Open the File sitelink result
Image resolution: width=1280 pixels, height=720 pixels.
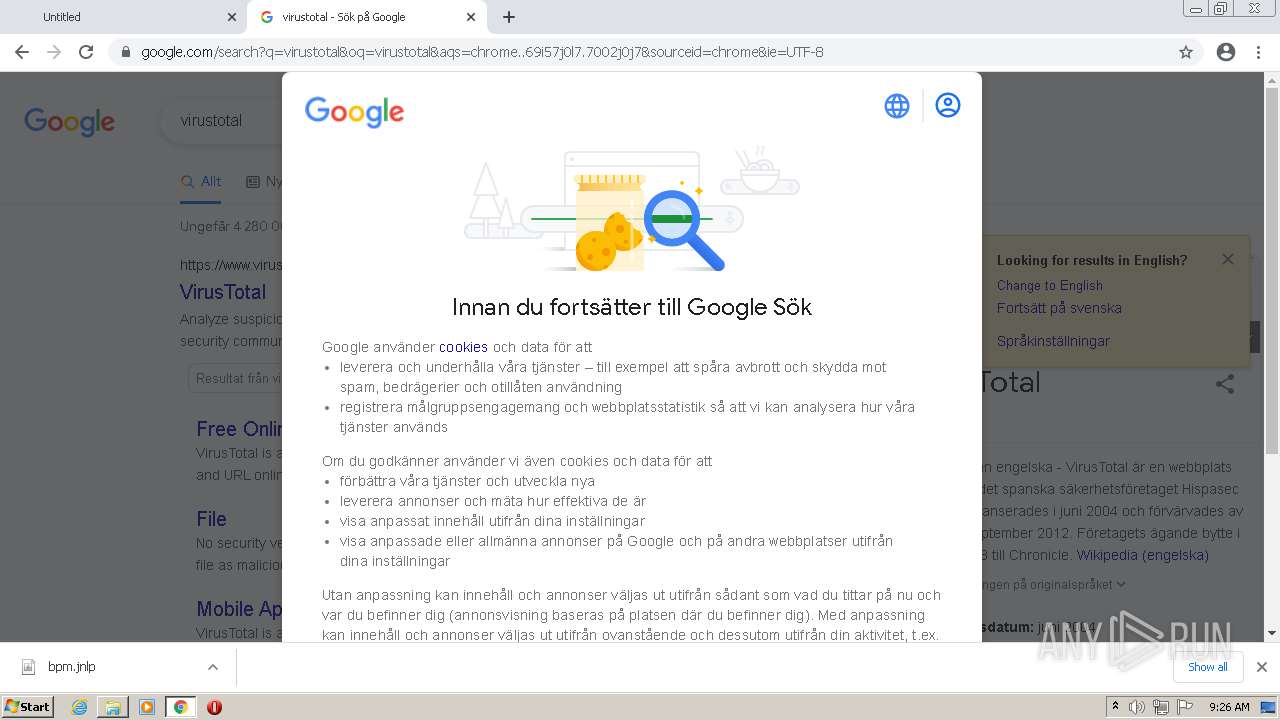[211, 519]
